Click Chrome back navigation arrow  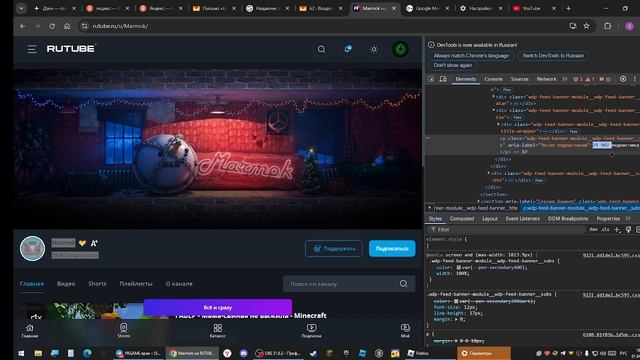point(22,26)
